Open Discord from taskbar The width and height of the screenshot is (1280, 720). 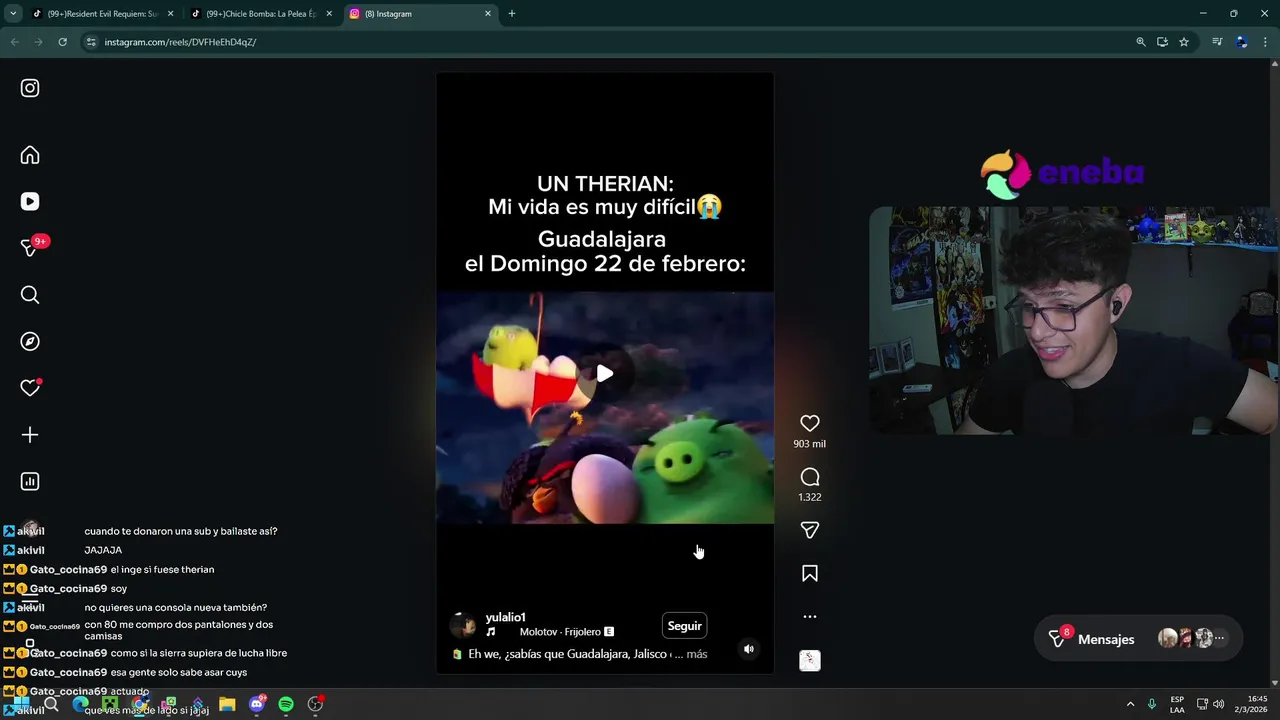tap(257, 704)
